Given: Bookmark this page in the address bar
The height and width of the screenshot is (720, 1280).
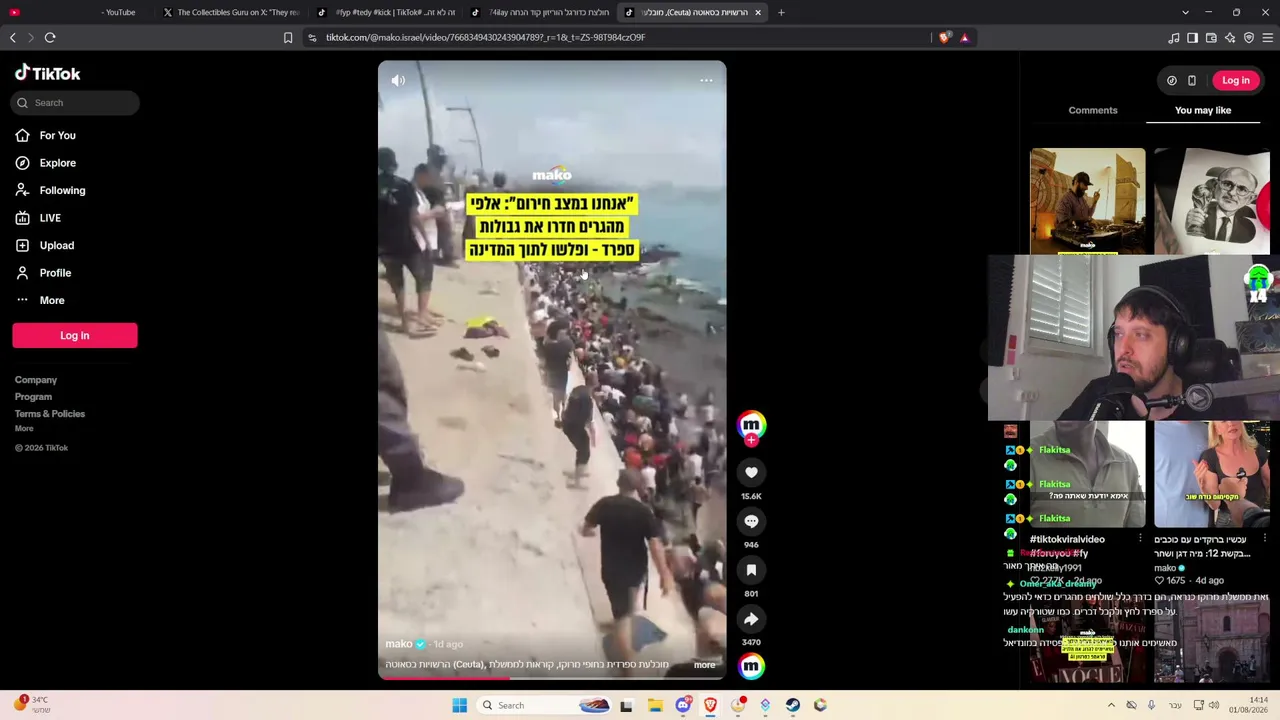Looking at the screenshot, I should point(288,37).
